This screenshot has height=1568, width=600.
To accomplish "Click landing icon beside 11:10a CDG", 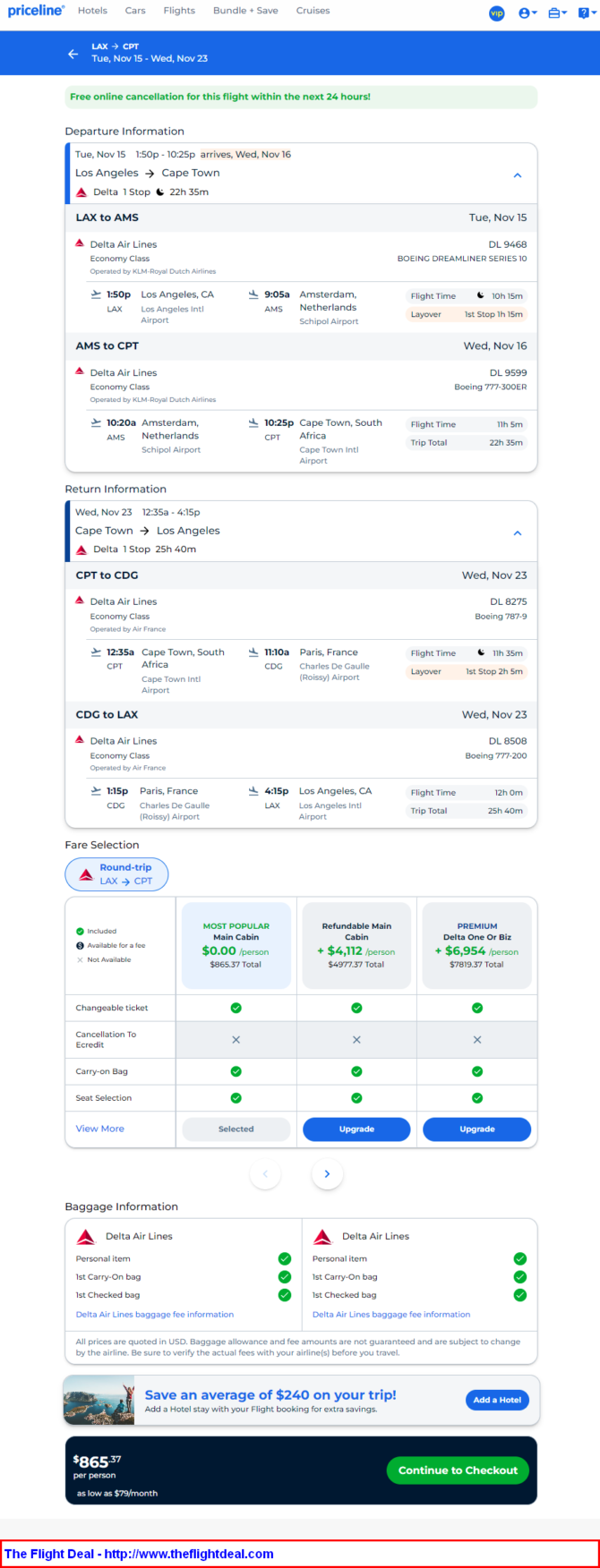I will 253,652.
